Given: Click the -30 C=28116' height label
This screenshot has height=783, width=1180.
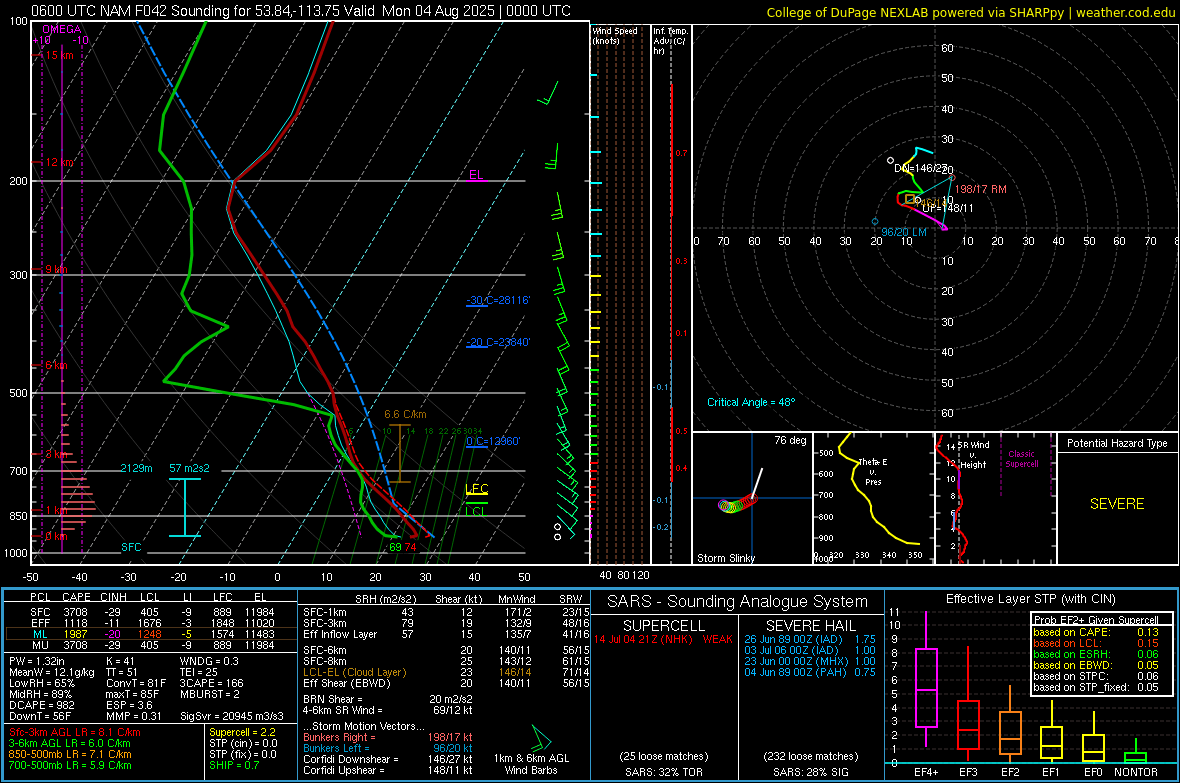Looking at the screenshot, I should [x=497, y=300].
